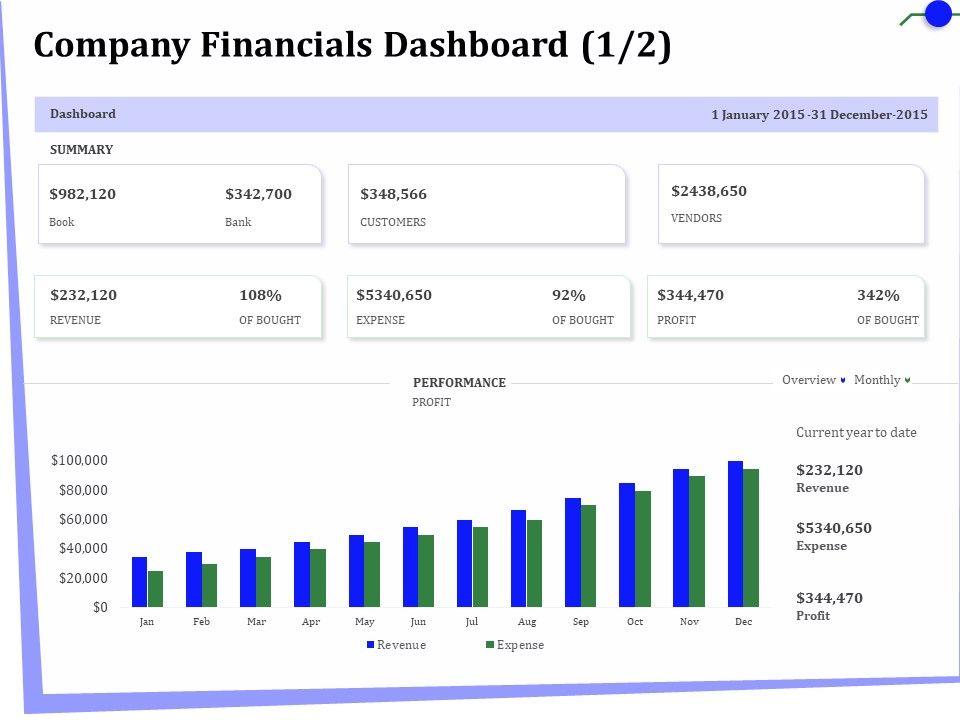Click the PROFIT chart subtitle

point(431,402)
